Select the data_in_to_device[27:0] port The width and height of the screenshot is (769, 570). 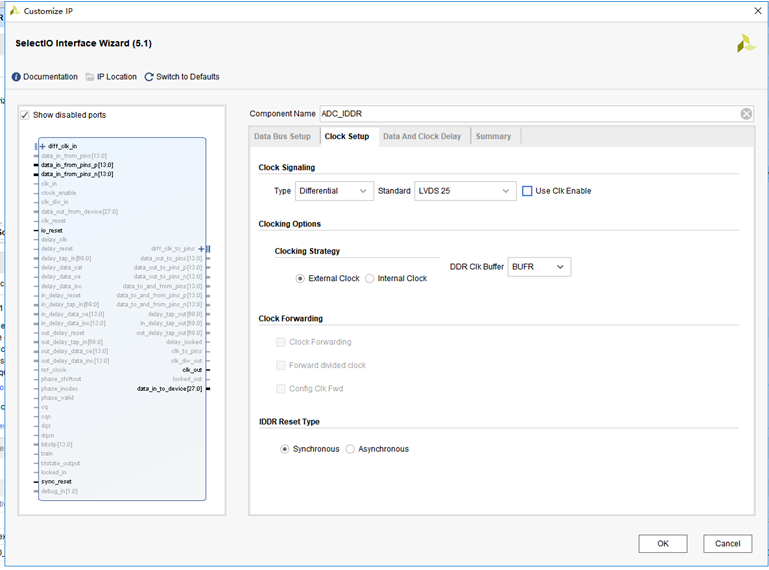tap(169, 389)
